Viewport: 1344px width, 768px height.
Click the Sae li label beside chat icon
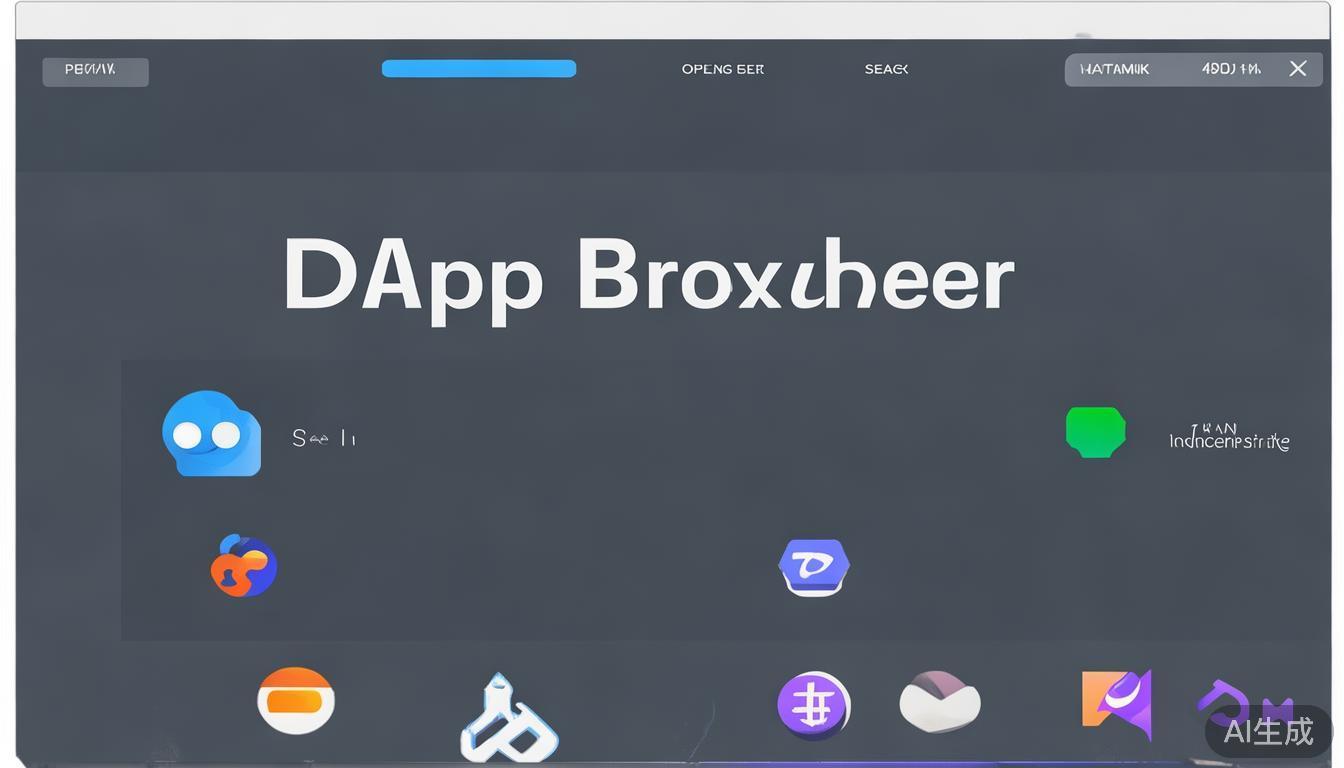pos(323,438)
